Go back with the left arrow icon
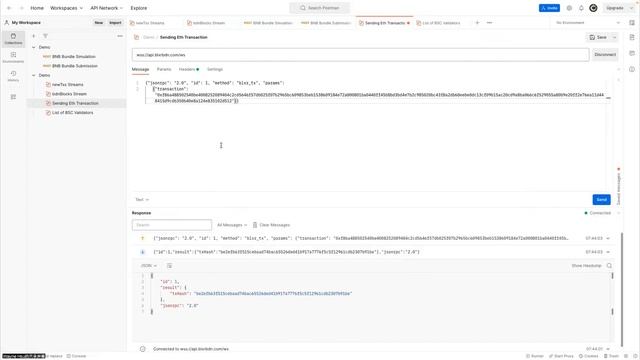This screenshot has height=360, width=640. point(9,8)
